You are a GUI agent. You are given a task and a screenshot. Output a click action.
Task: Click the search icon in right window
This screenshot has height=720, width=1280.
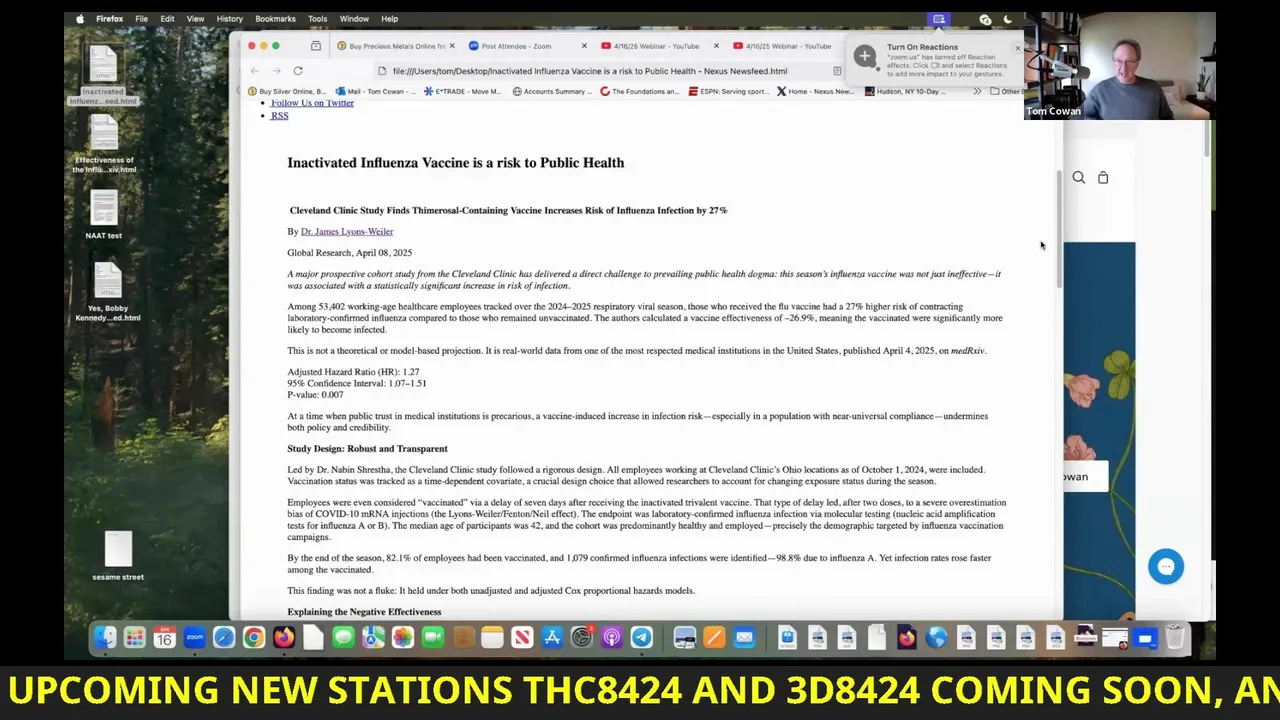[1079, 178]
